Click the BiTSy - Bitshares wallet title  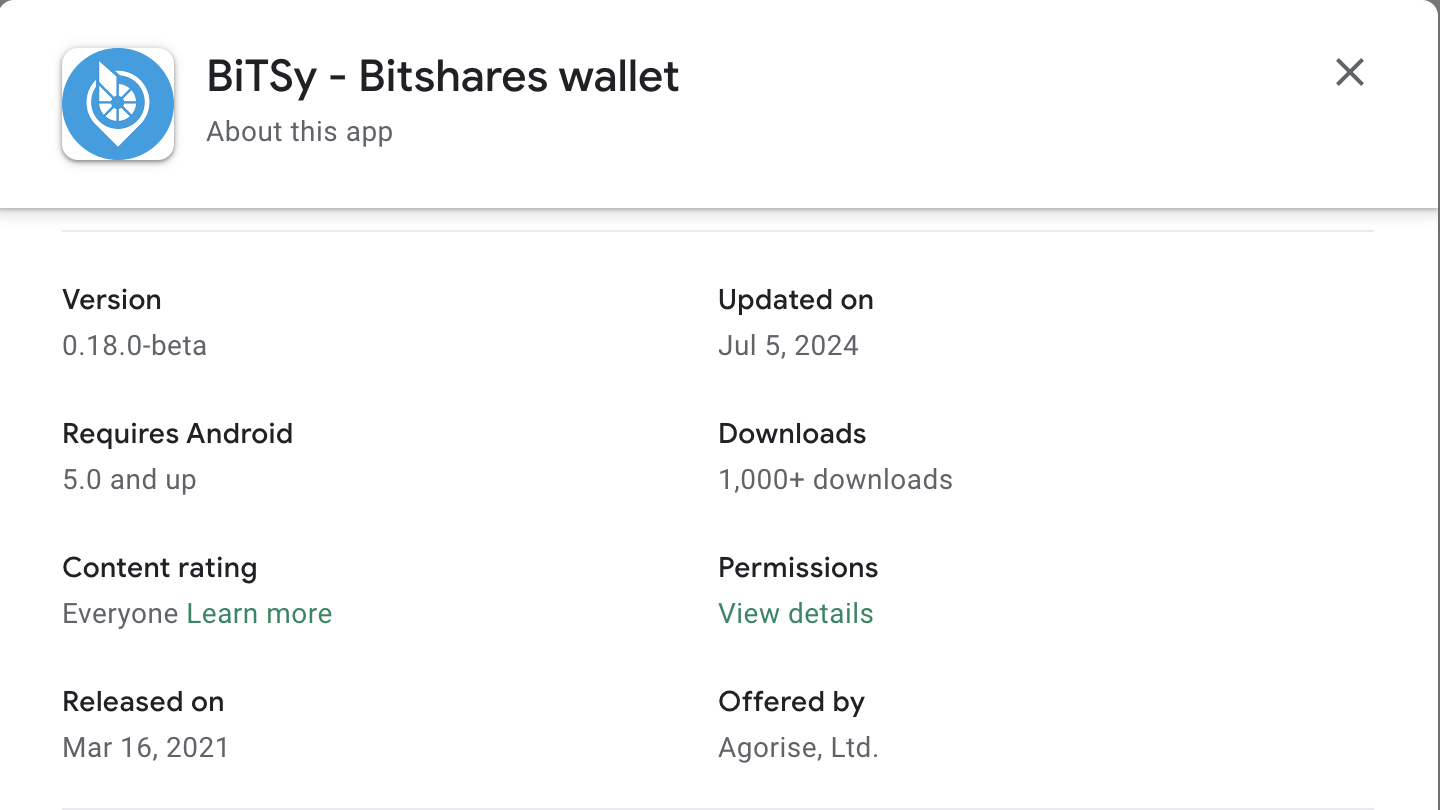(x=443, y=77)
